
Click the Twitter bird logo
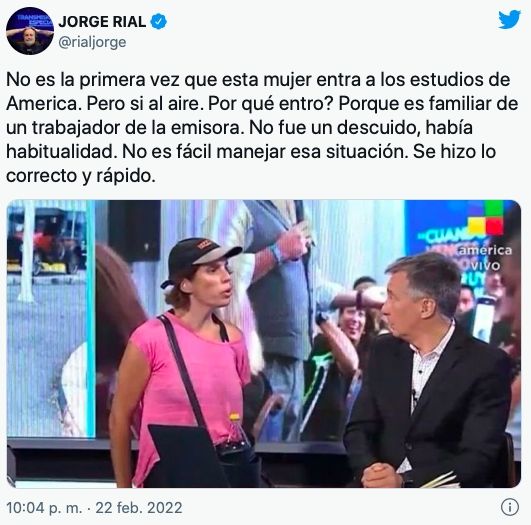pos(509,19)
